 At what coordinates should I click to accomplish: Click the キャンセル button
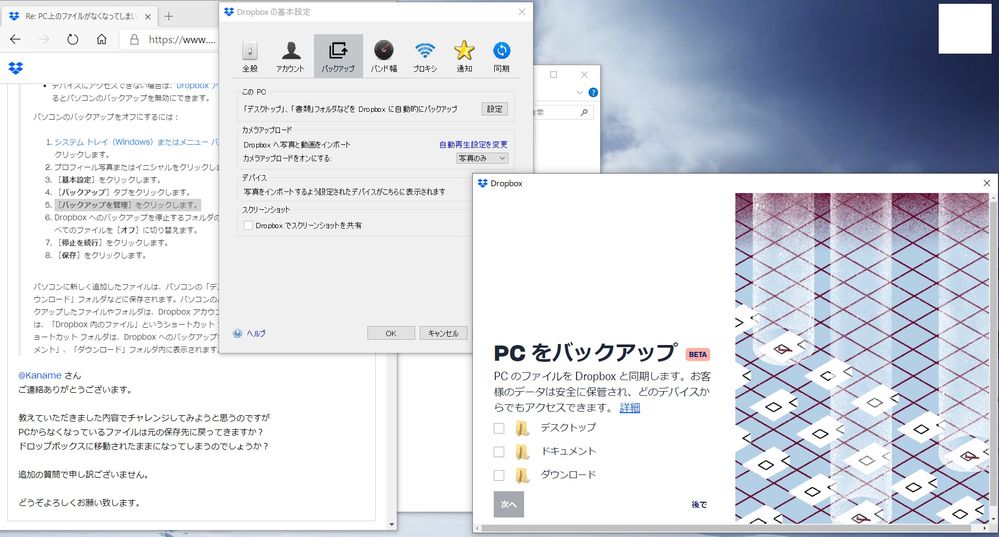click(x=443, y=333)
